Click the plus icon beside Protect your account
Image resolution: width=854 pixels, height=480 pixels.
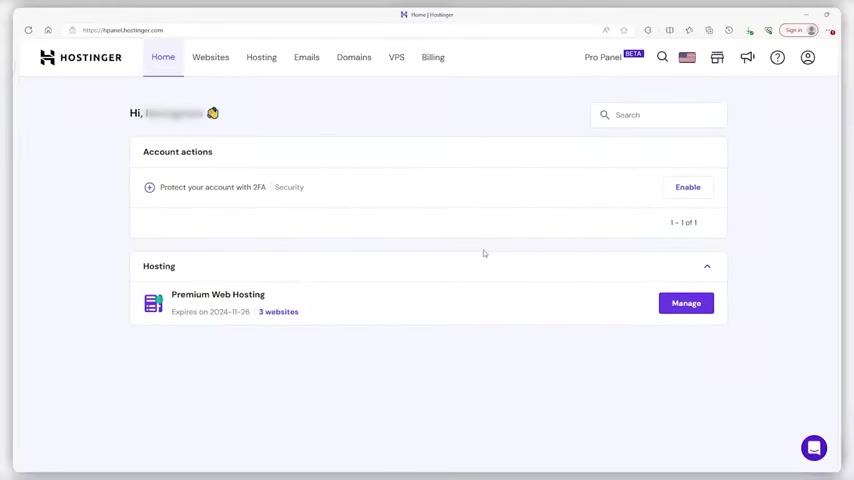click(149, 187)
